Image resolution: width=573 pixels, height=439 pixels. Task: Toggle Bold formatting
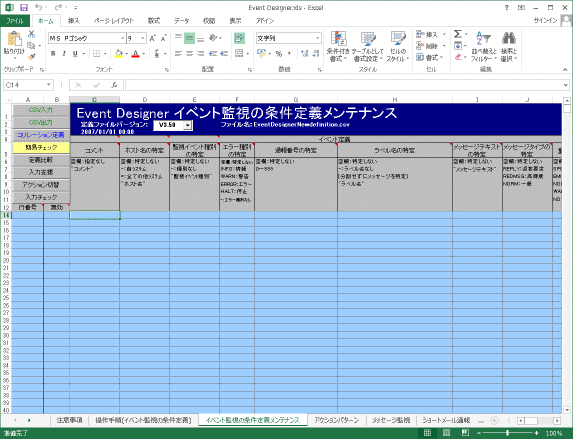click(53, 54)
